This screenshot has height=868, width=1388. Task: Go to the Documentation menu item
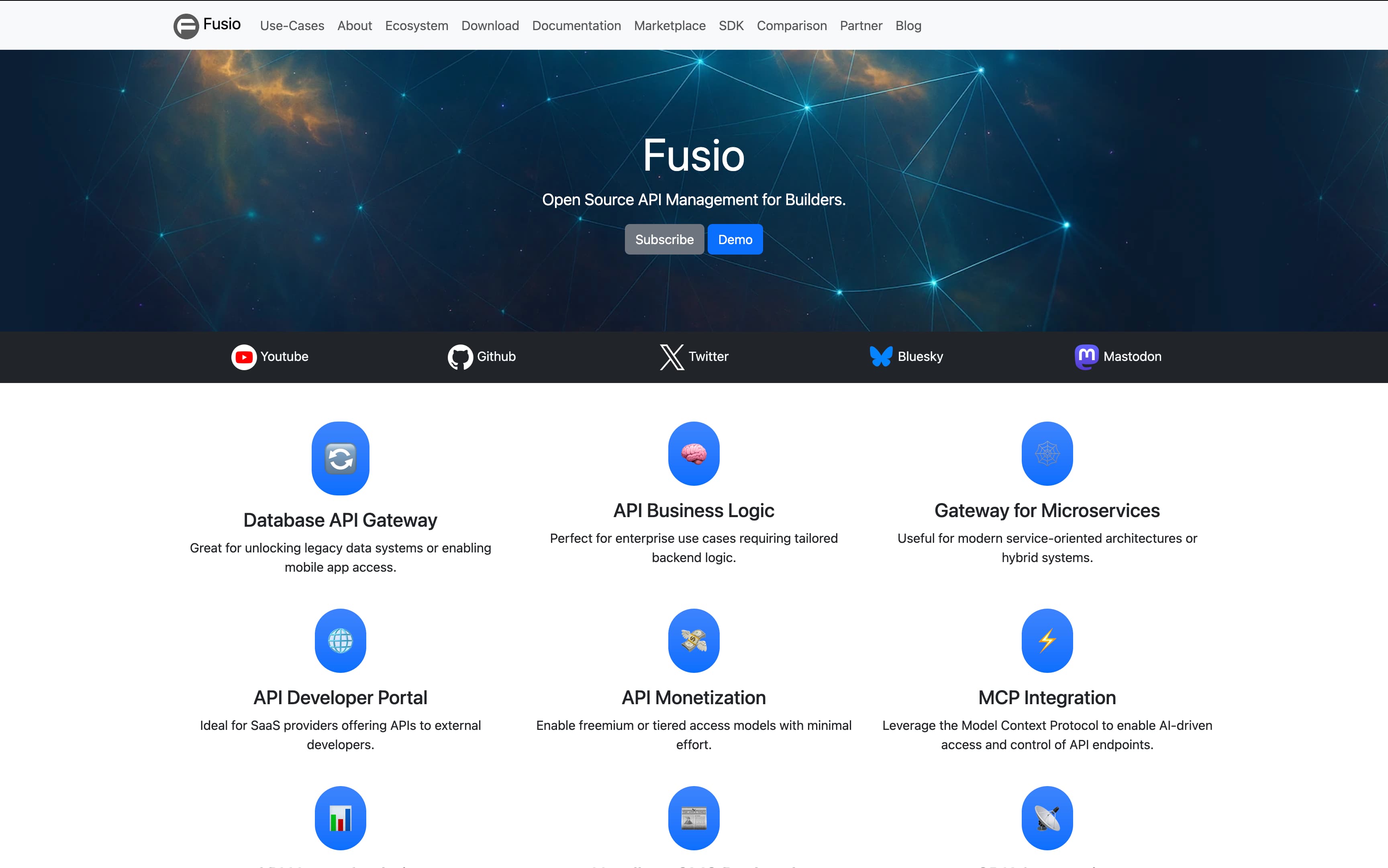[x=576, y=25]
